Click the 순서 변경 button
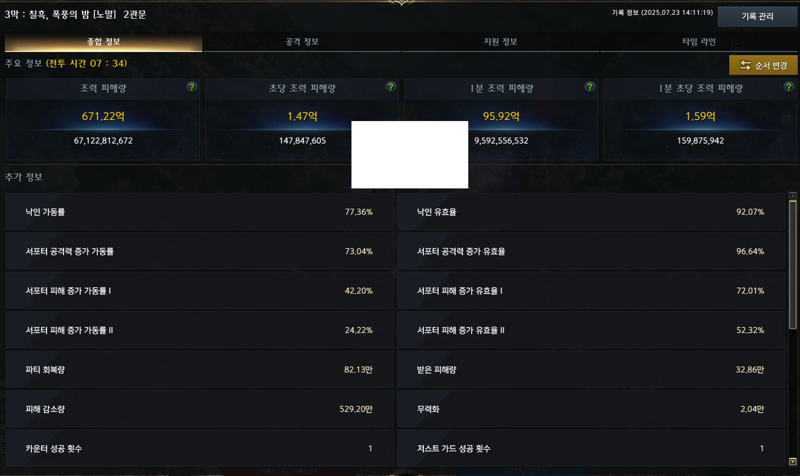Screen dimensions: 800x476 click(763, 65)
